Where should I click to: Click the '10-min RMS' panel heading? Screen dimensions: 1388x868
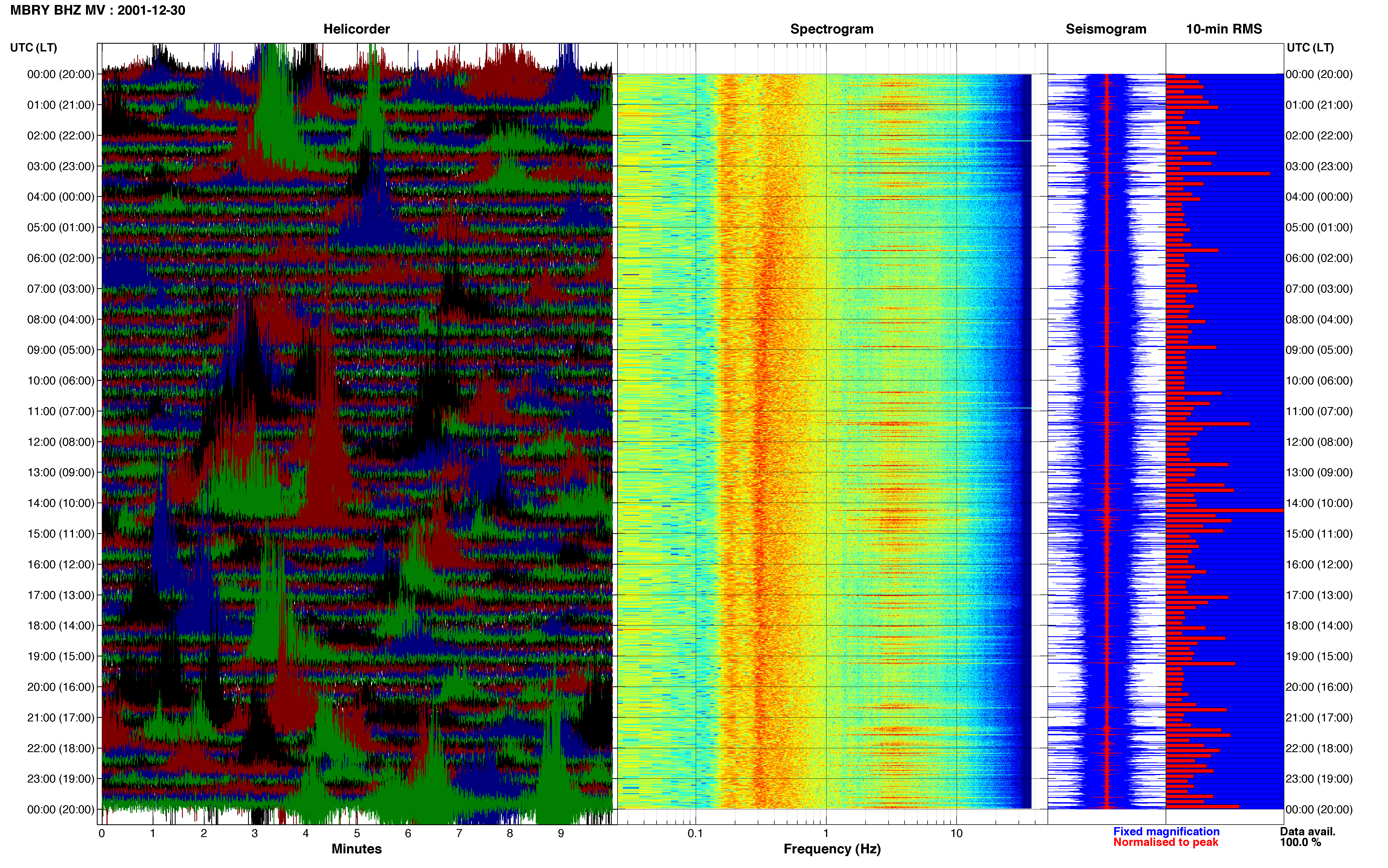1224,29
